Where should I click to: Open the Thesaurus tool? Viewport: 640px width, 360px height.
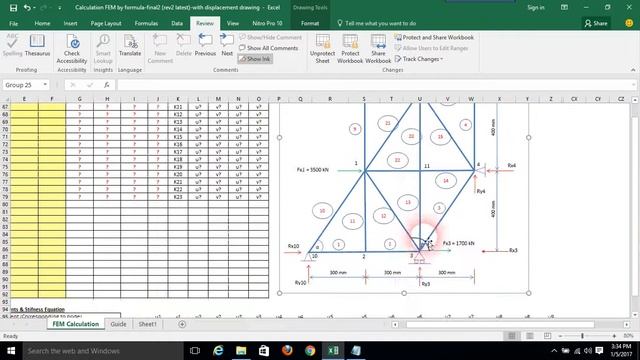37,45
